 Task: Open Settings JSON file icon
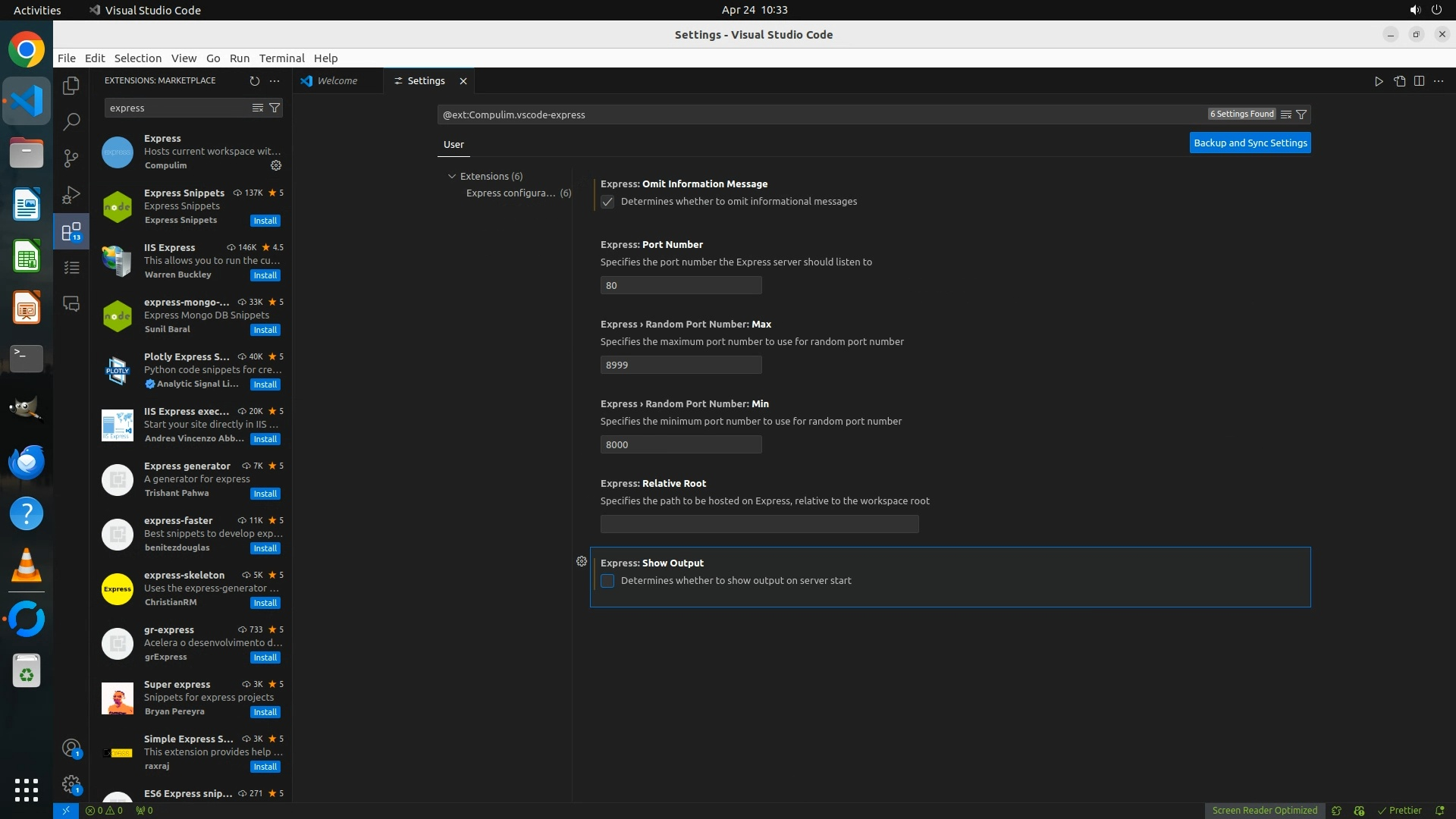pyautogui.click(x=1399, y=81)
